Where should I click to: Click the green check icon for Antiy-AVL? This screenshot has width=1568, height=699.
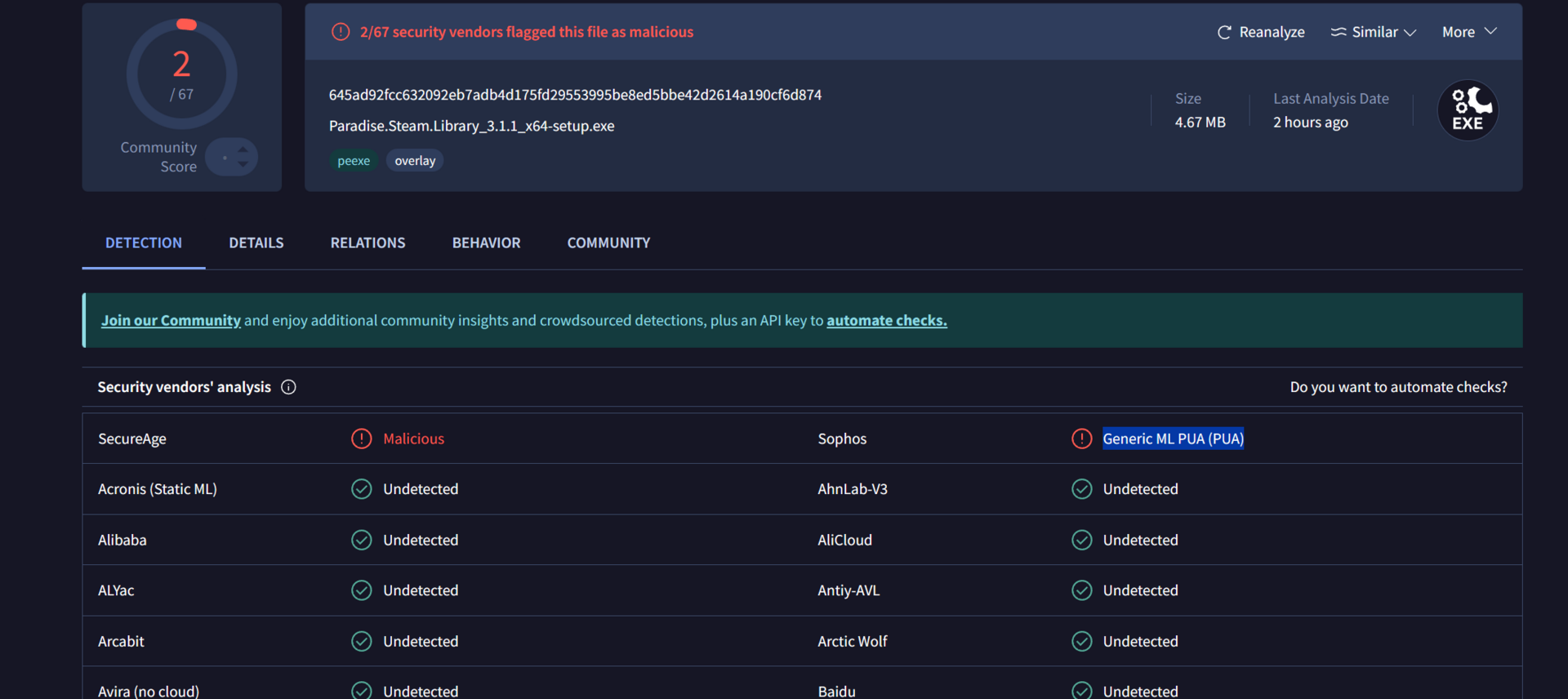point(1081,590)
